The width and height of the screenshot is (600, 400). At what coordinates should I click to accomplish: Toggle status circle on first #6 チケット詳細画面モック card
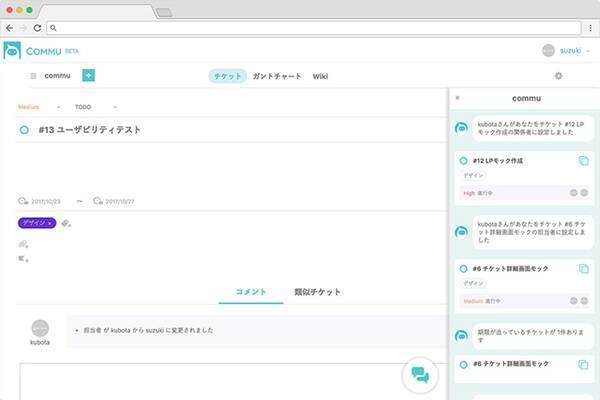pos(463,269)
